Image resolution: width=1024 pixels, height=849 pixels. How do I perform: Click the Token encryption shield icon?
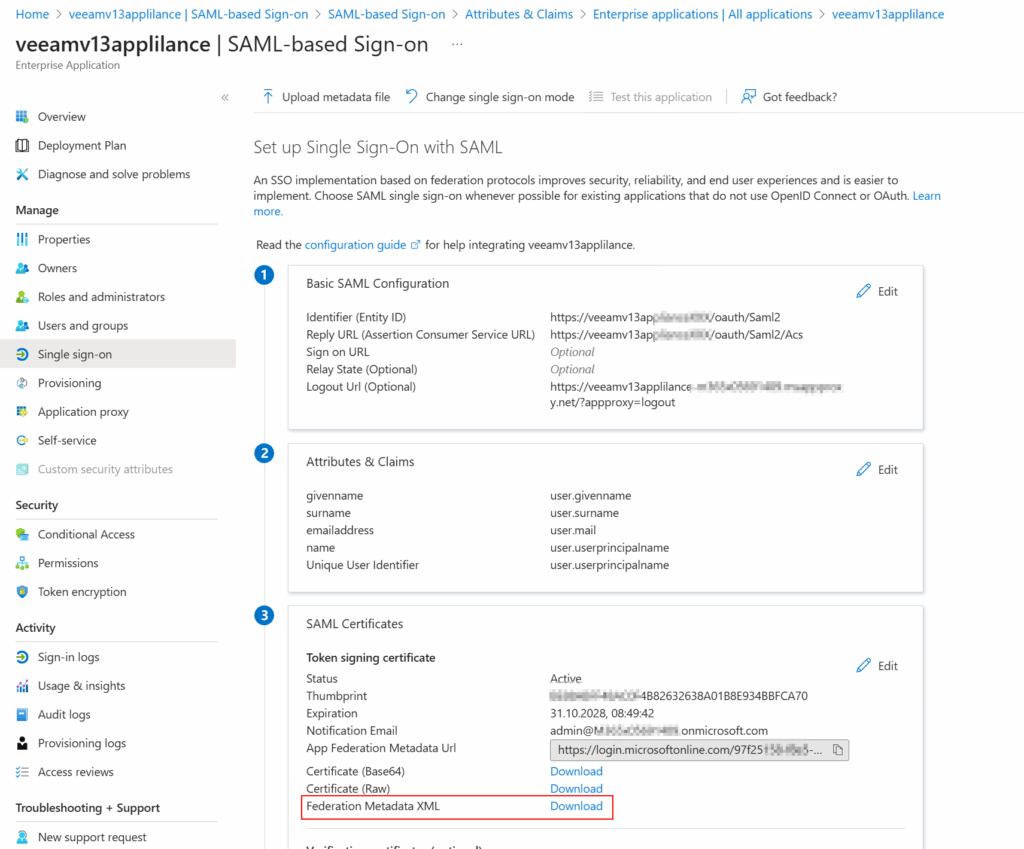click(x=22, y=592)
